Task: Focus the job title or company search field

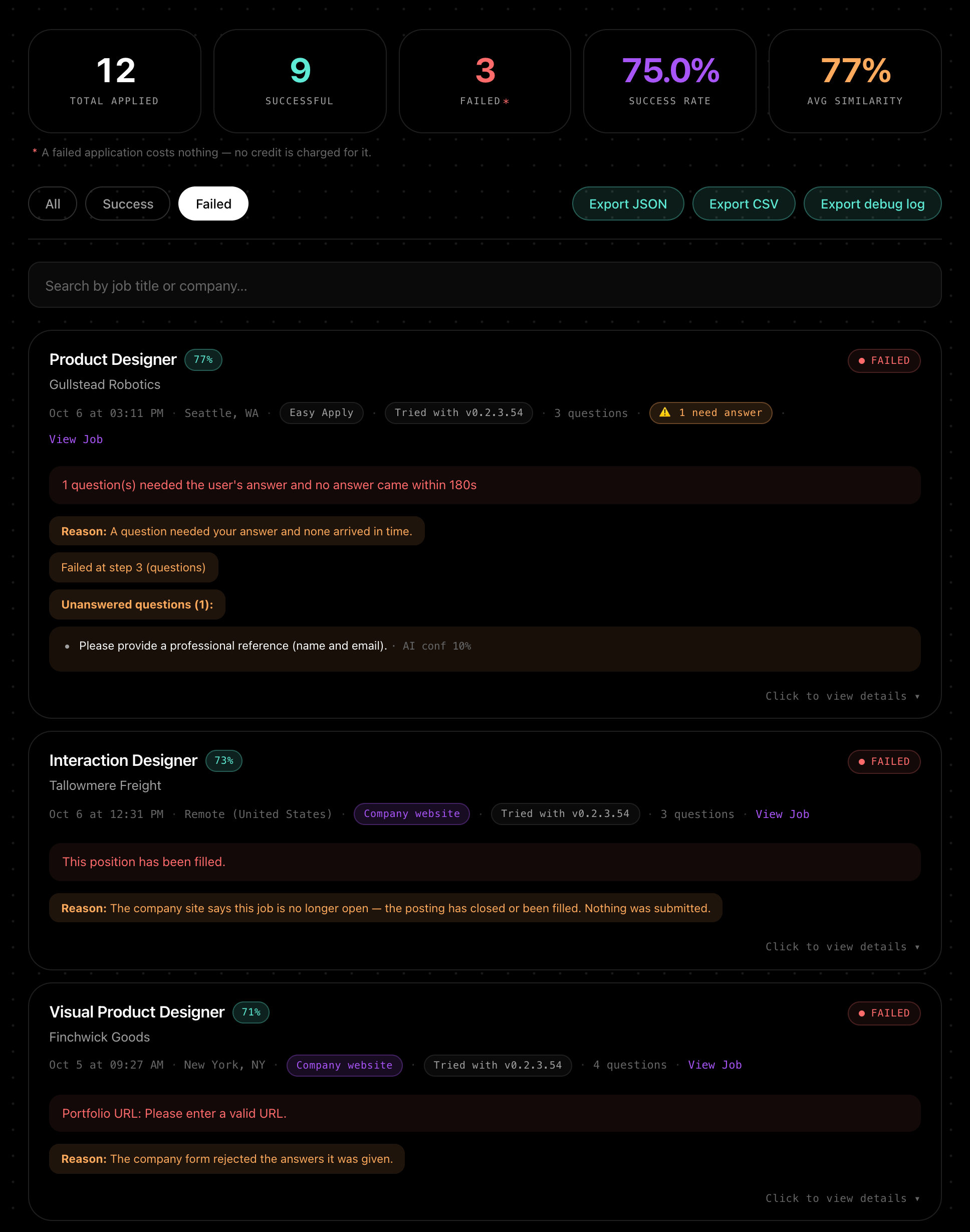Action: coord(485,285)
